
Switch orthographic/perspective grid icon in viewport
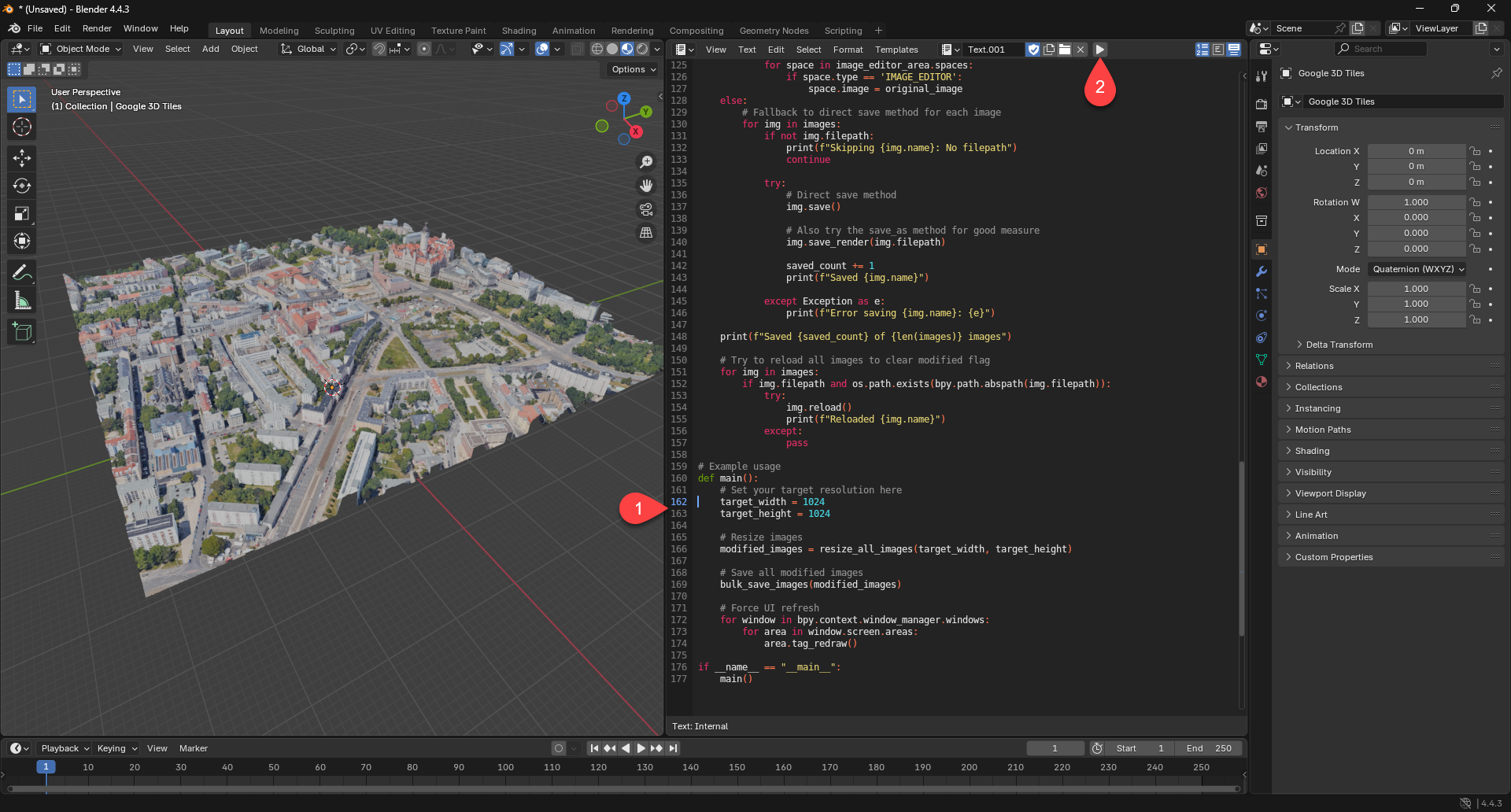pyautogui.click(x=646, y=233)
